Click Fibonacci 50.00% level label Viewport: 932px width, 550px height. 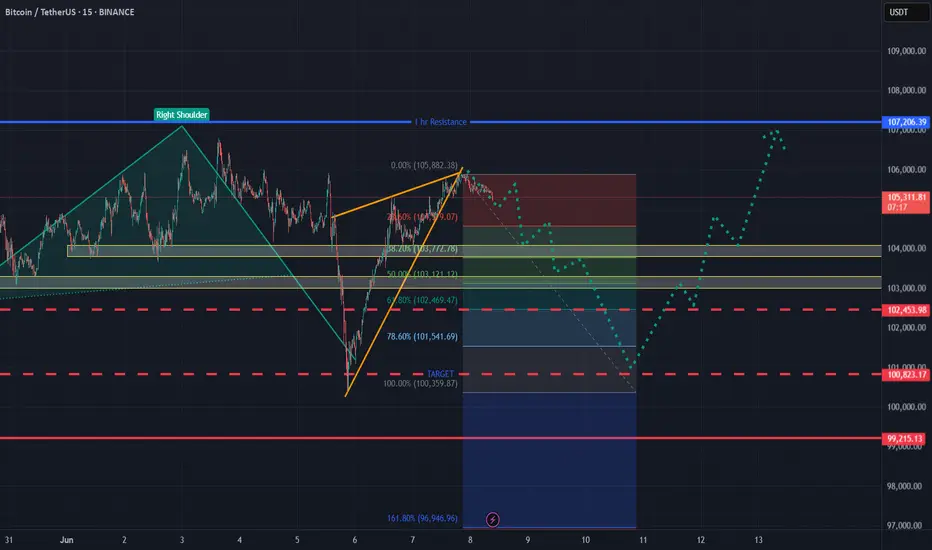coord(422,274)
